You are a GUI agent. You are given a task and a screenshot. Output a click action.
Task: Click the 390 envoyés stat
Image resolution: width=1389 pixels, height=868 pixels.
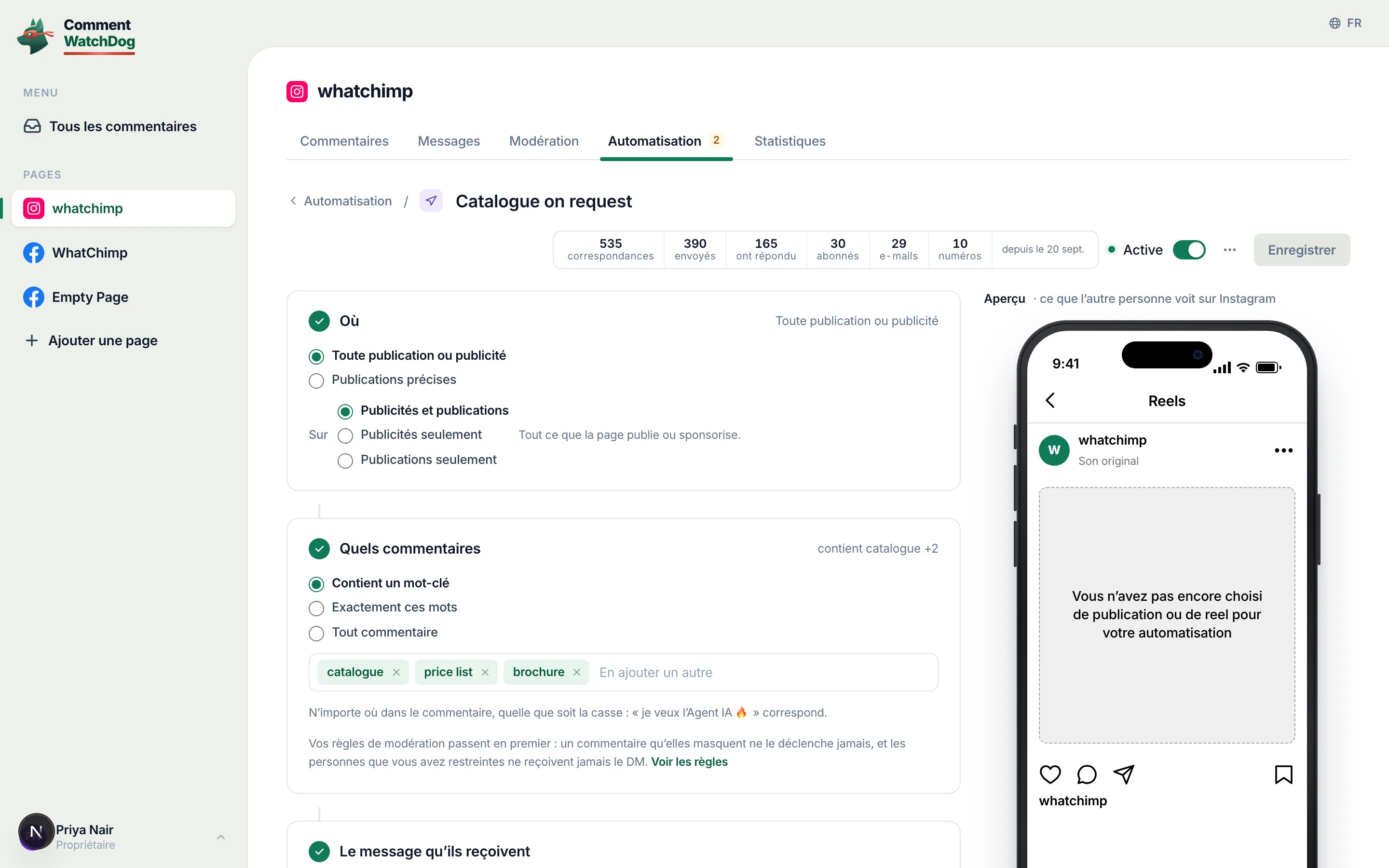pyautogui.click(x=694, y=250)
